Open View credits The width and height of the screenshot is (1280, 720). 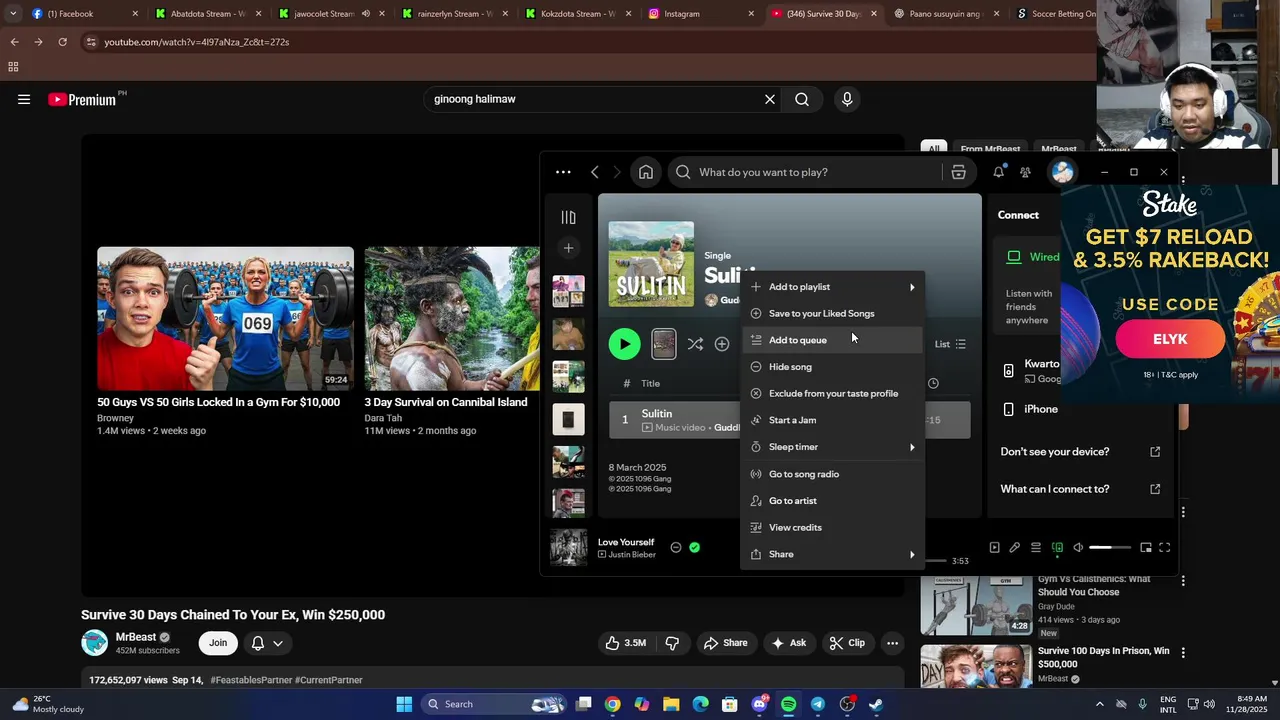tap(832, 527)
